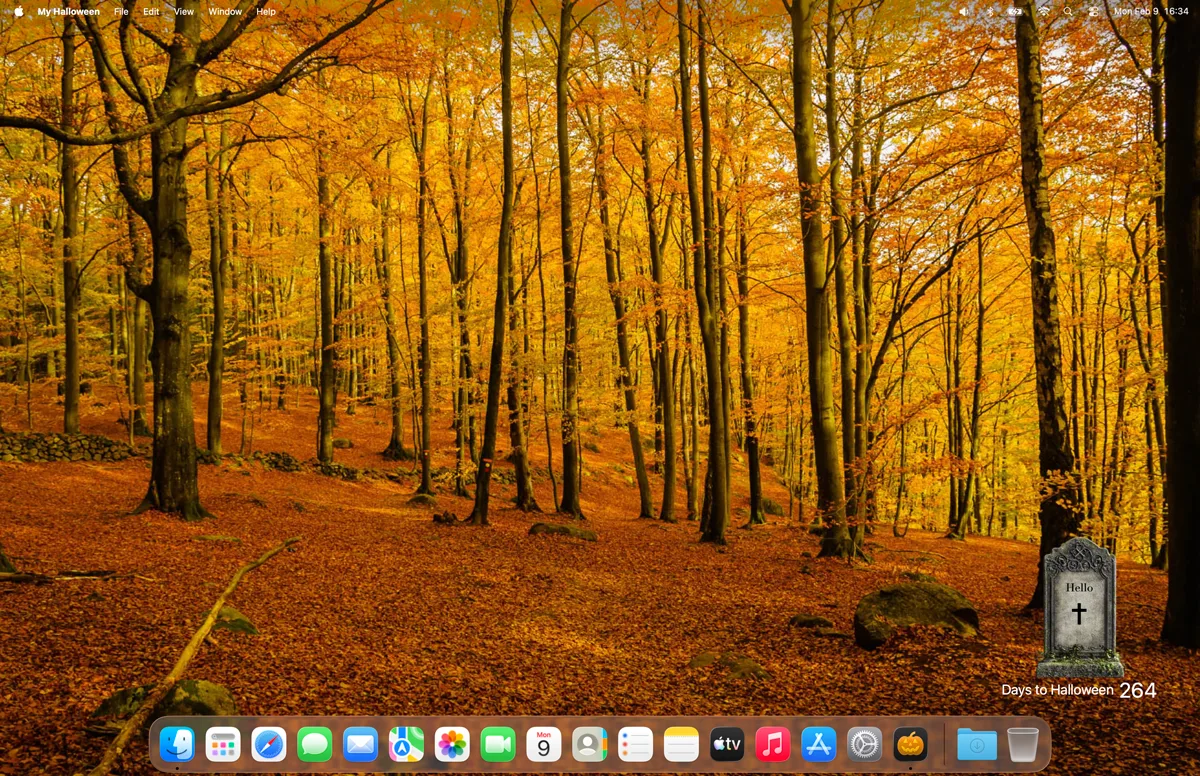This screenshot has height=776, width=1200.
Task: Launch Safari from the Dock
Action: click(x=268, y=744)
